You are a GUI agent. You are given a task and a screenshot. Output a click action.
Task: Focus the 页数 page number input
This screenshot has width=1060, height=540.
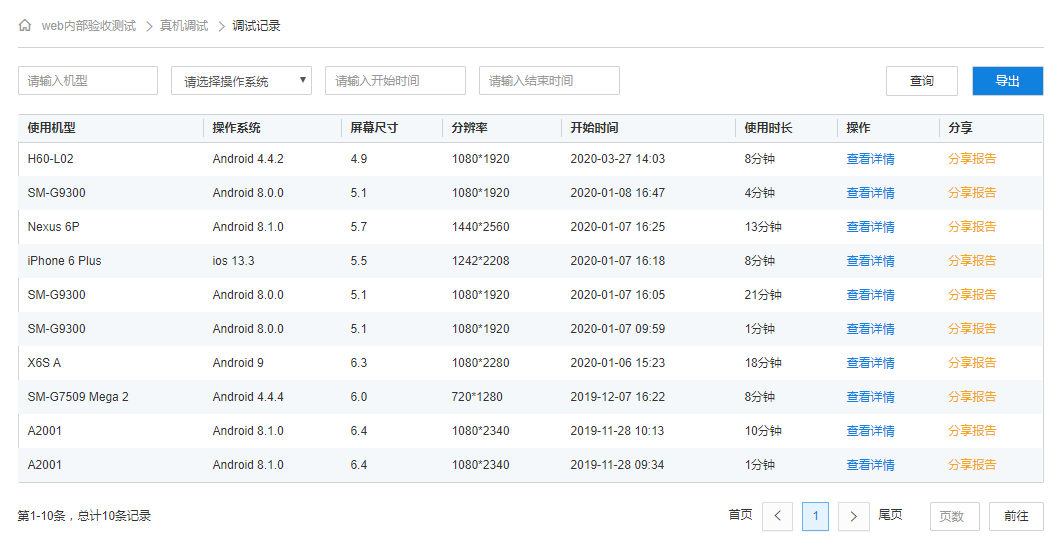[955, 516]
